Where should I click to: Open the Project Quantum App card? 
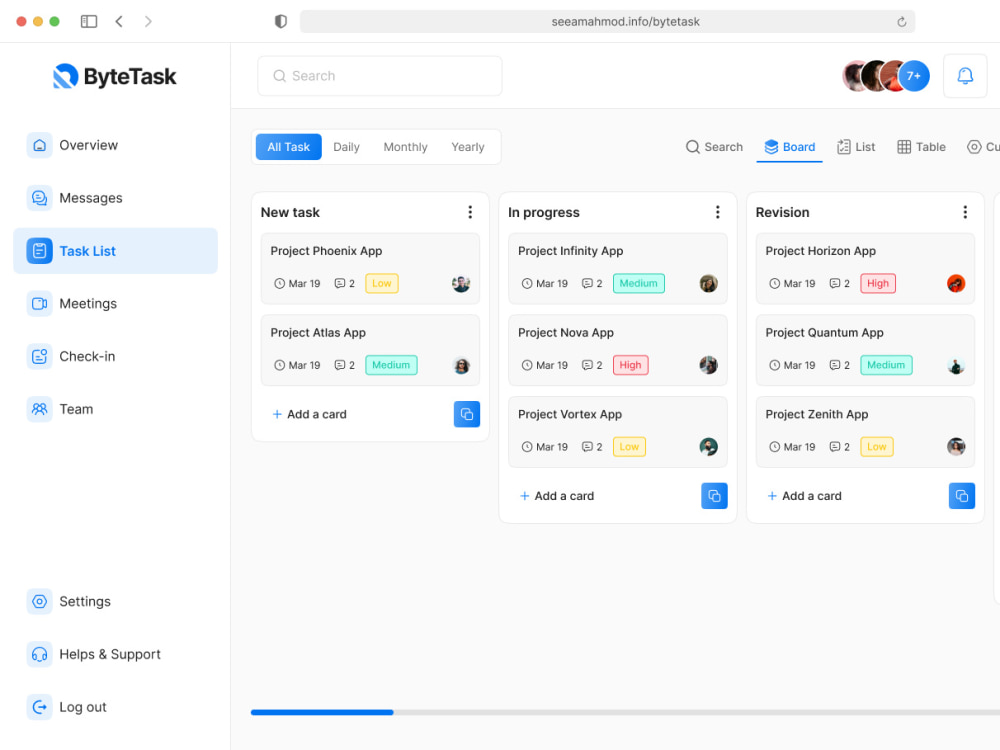(865, 350)
